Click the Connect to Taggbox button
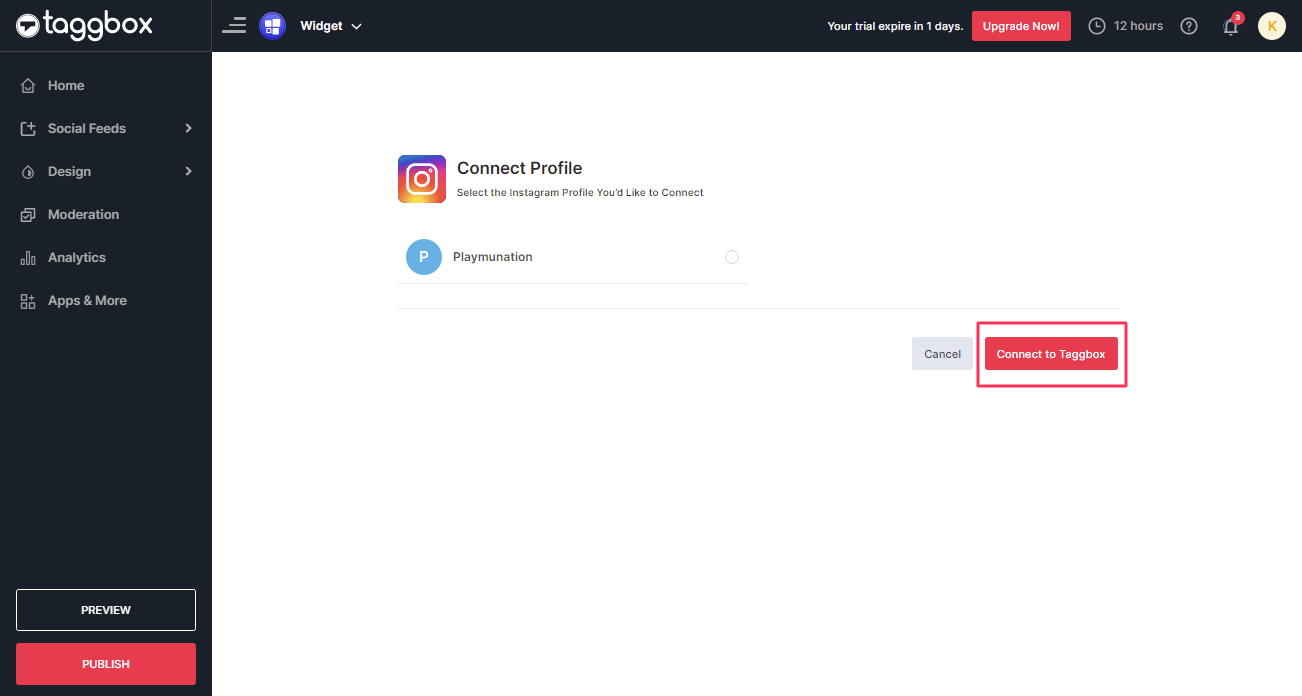 (x=1051, y=353)
